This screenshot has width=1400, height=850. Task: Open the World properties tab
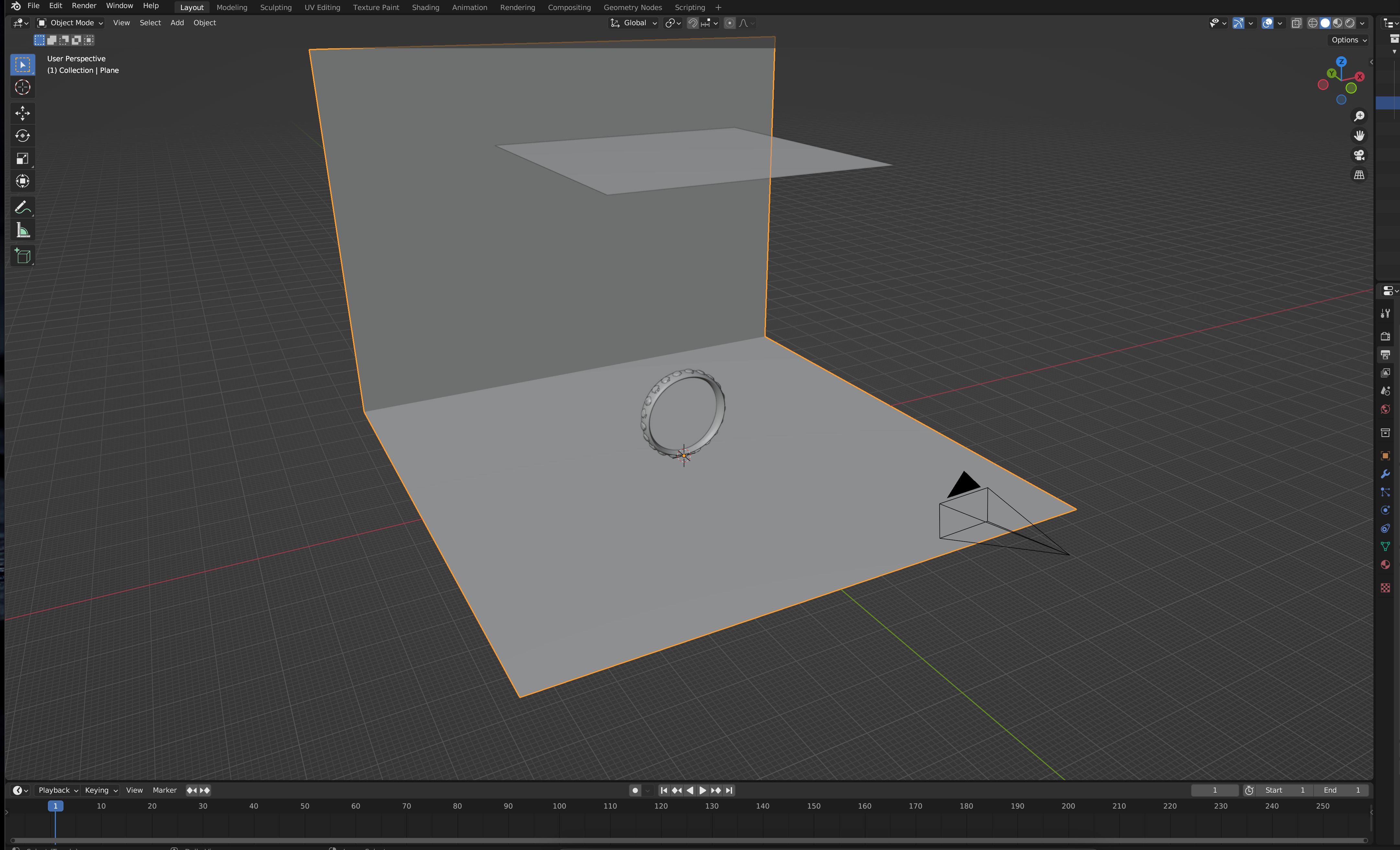[x=1385, y=409]
